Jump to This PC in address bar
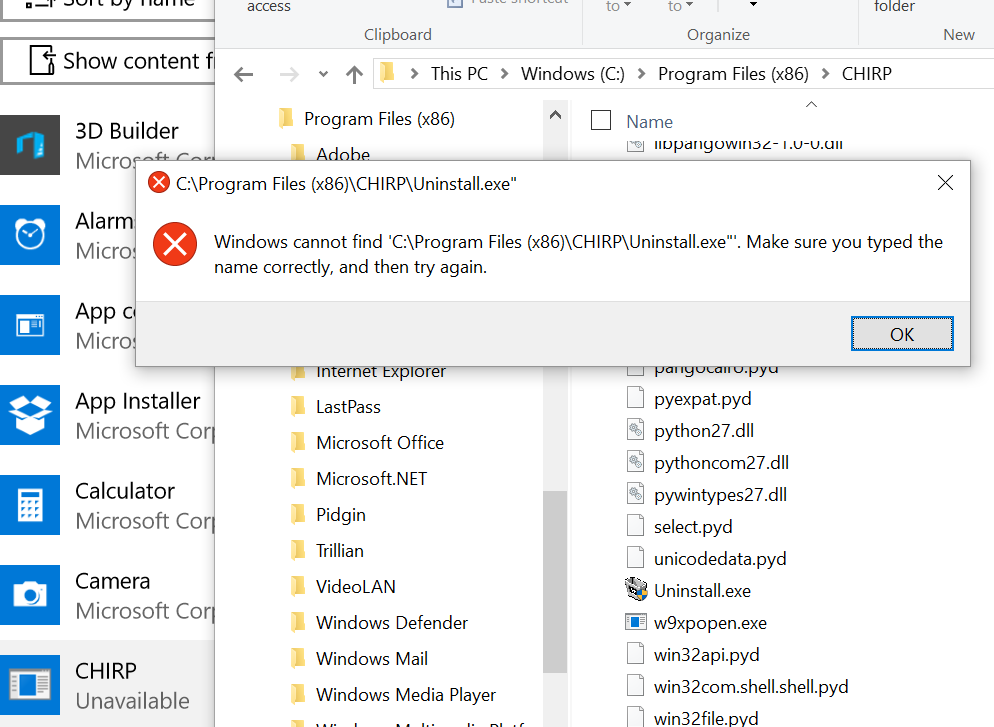 (x=459, y=74)
